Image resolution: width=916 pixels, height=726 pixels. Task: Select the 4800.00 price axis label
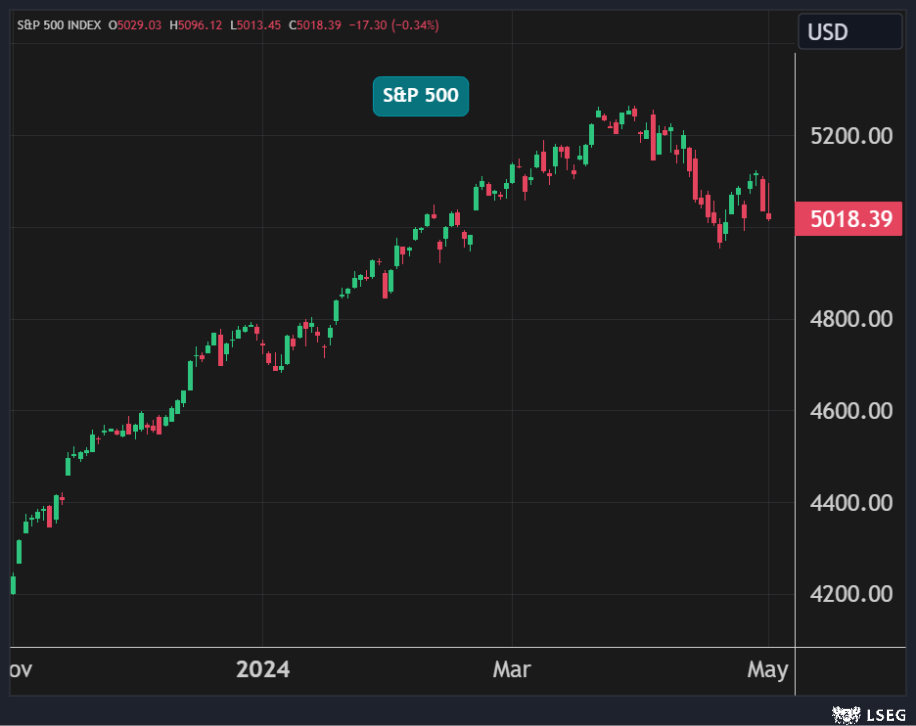click(x=850, y=319)
